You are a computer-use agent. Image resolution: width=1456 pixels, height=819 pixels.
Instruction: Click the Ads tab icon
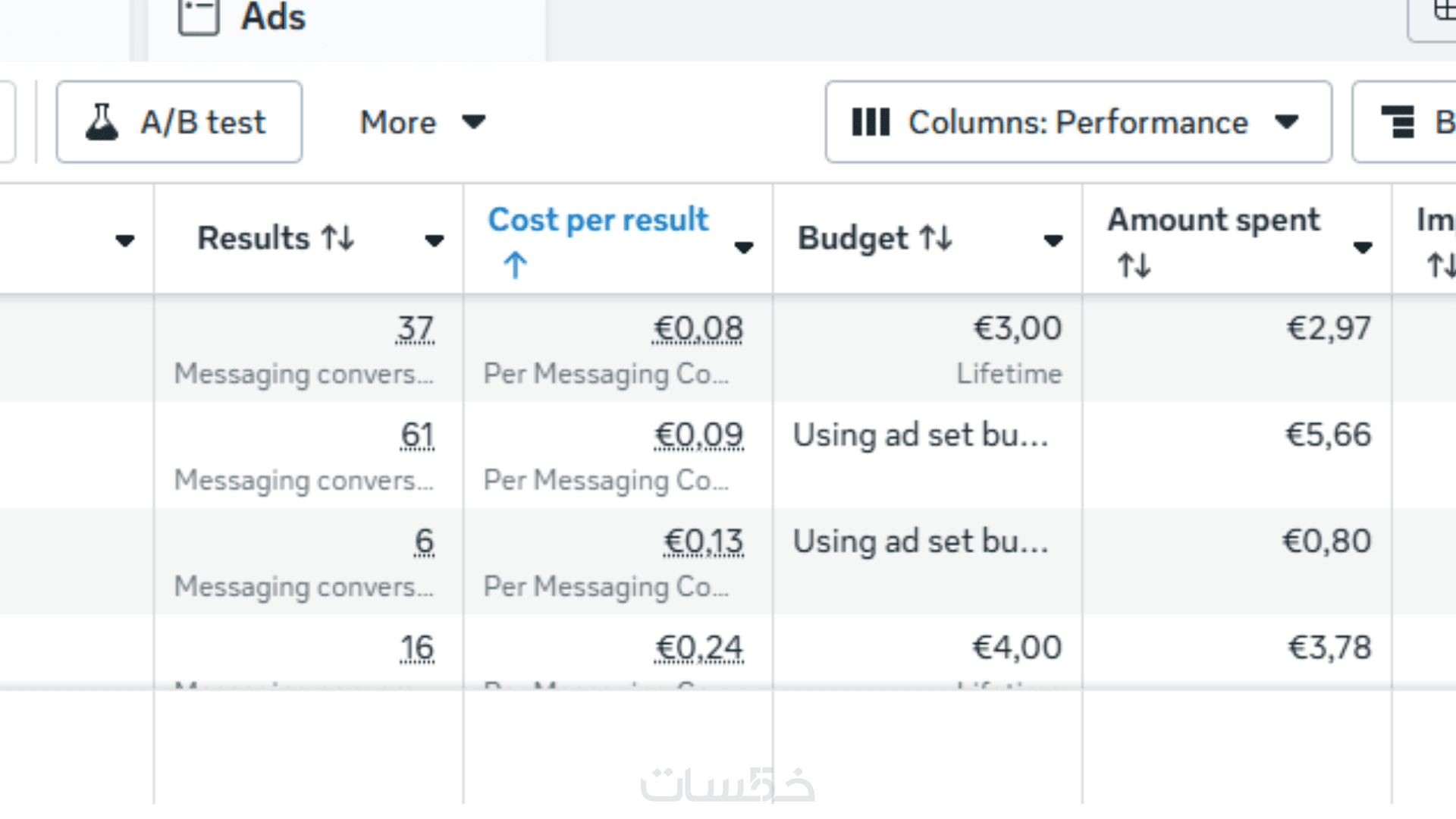coord(199,17)
